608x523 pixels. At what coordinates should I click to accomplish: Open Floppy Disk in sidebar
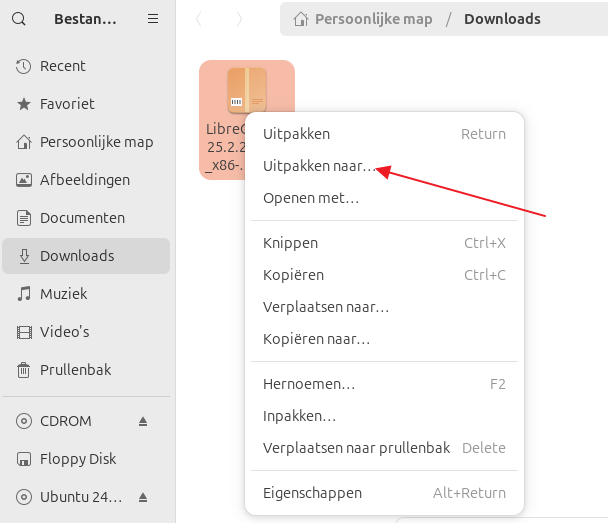coord(78,459)
